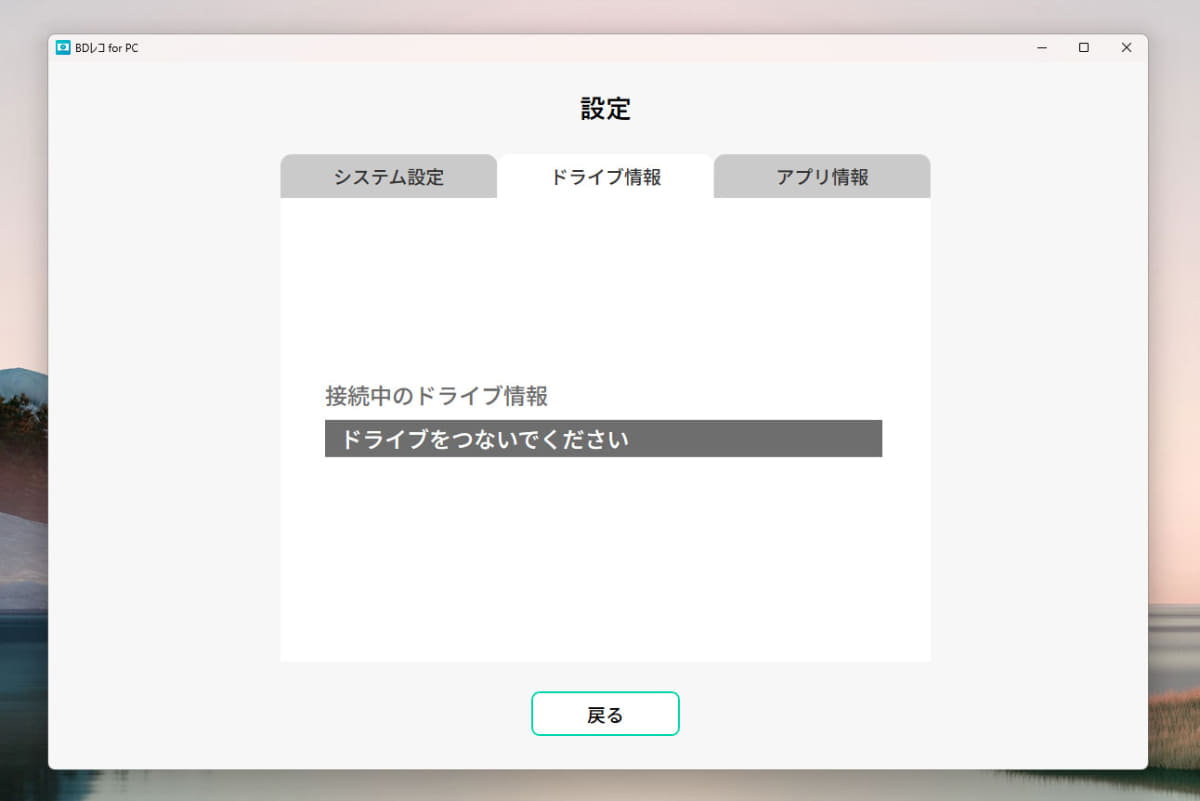Close the BDレコ for PC window
Screen dimensions: 1200x801
tap(1126, 47)
